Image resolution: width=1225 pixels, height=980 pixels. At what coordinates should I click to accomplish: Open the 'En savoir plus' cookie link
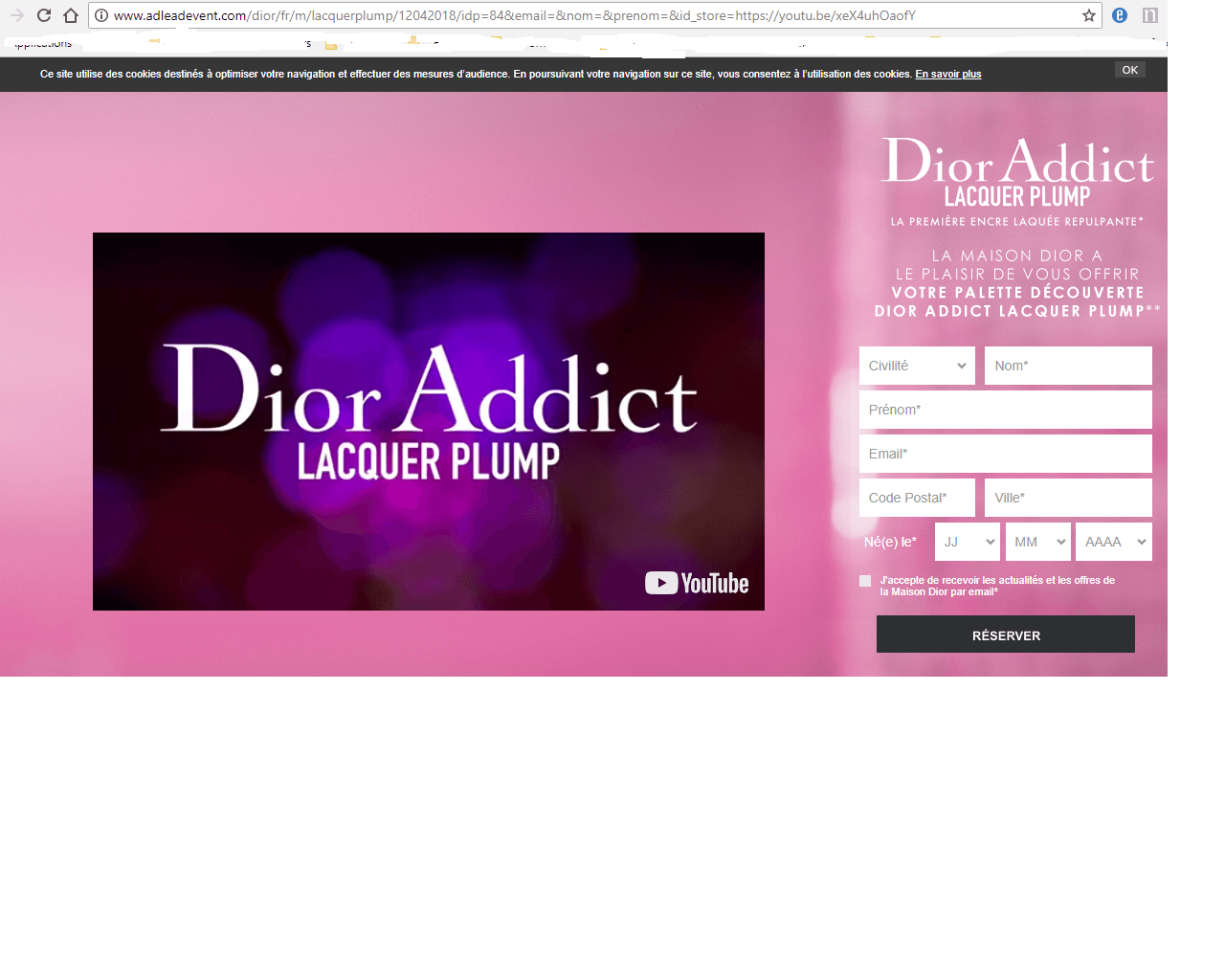(947, 74)
